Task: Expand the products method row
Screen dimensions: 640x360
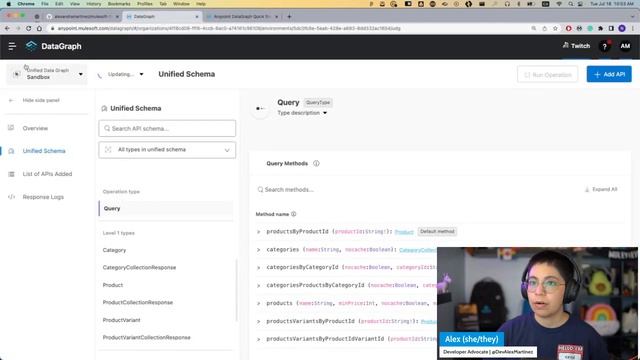Action: 258,304
